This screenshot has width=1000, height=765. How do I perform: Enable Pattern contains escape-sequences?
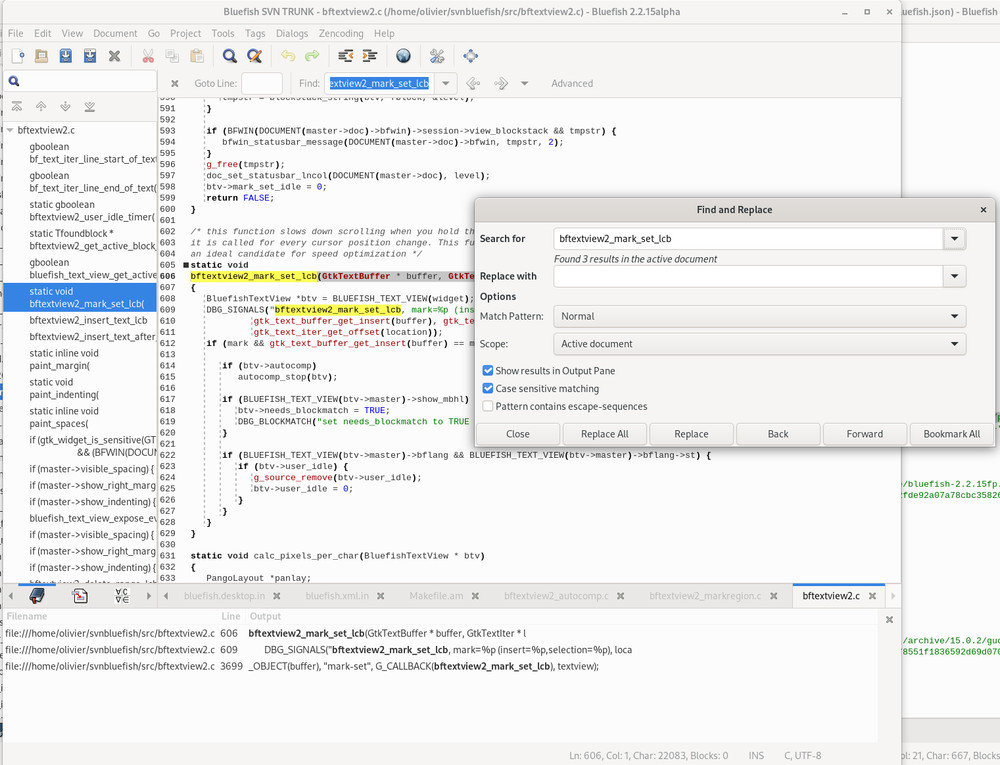[487, 405]
